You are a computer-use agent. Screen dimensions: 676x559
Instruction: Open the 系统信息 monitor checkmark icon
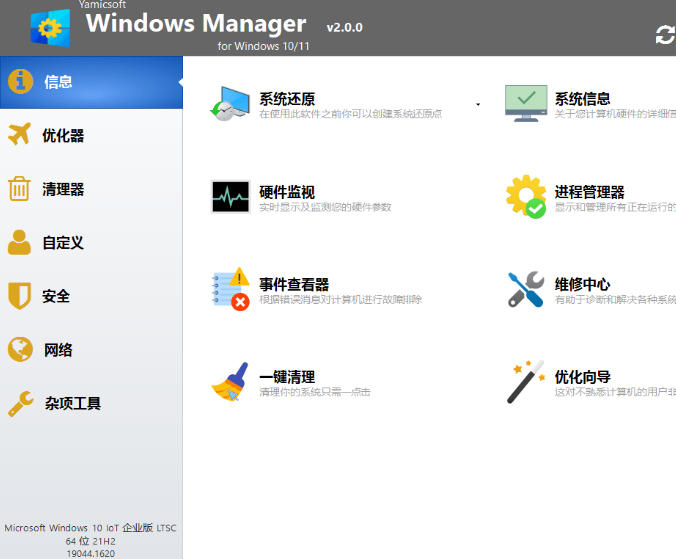(526, 103)
